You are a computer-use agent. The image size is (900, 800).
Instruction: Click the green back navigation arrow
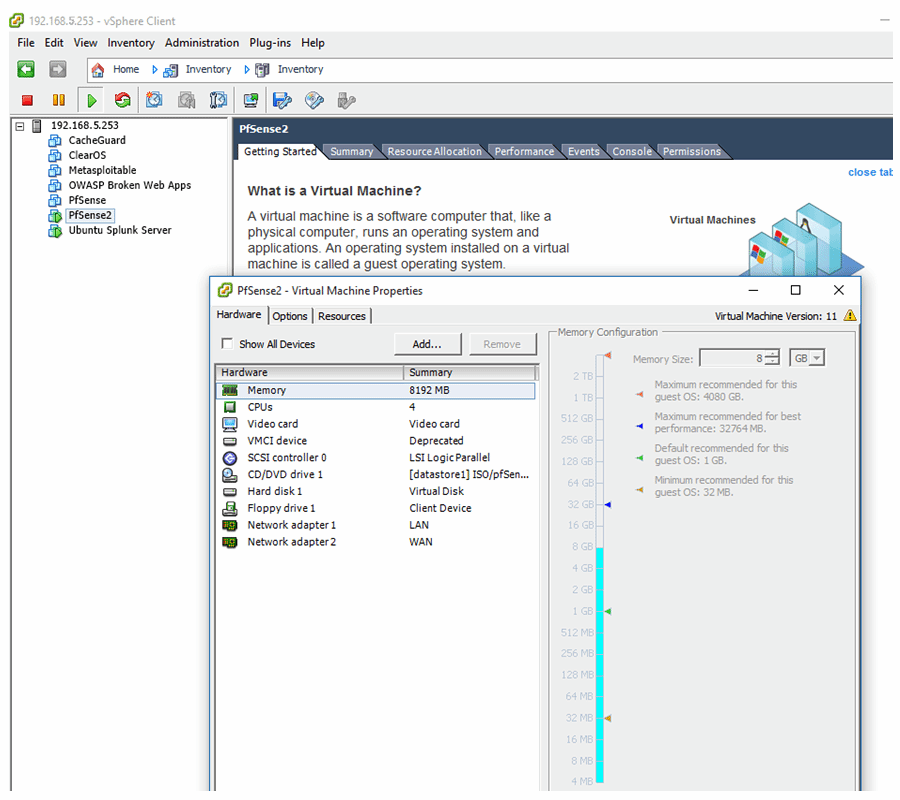click(x=26, y=69)
